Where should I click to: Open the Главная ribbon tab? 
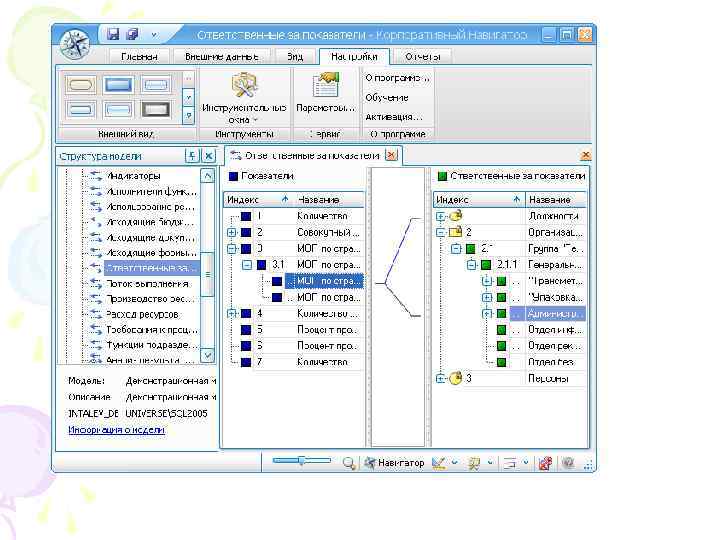click(139, 57)
